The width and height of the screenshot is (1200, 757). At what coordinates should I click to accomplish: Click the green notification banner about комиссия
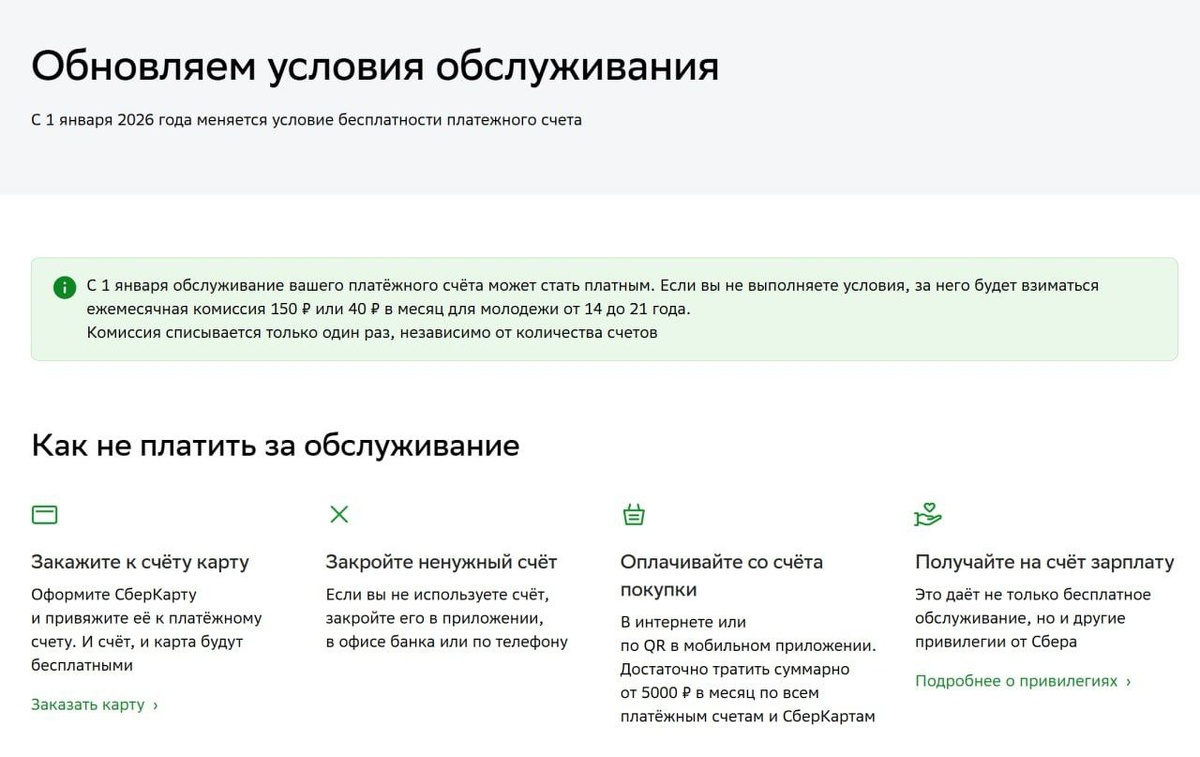pyautogui.click(x=600, y=308)
